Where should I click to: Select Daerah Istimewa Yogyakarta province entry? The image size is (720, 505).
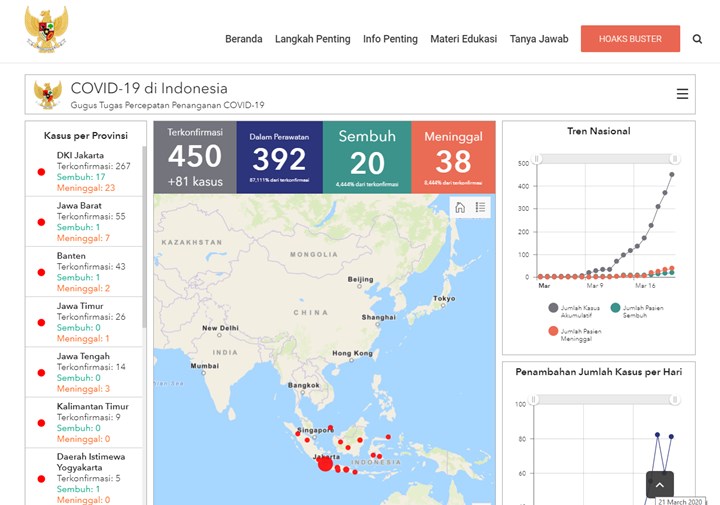pyautogui.click(x=84, y=477)
